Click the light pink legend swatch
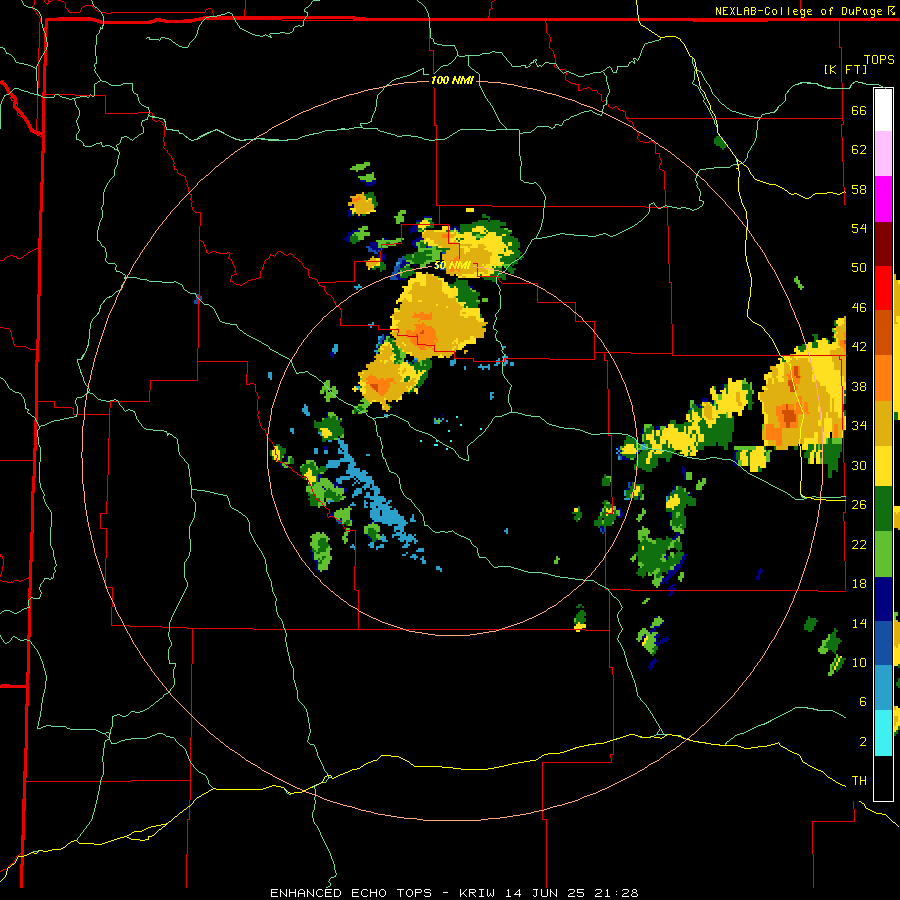Screen dimensions: 900x900 click(x=883, y=153)
